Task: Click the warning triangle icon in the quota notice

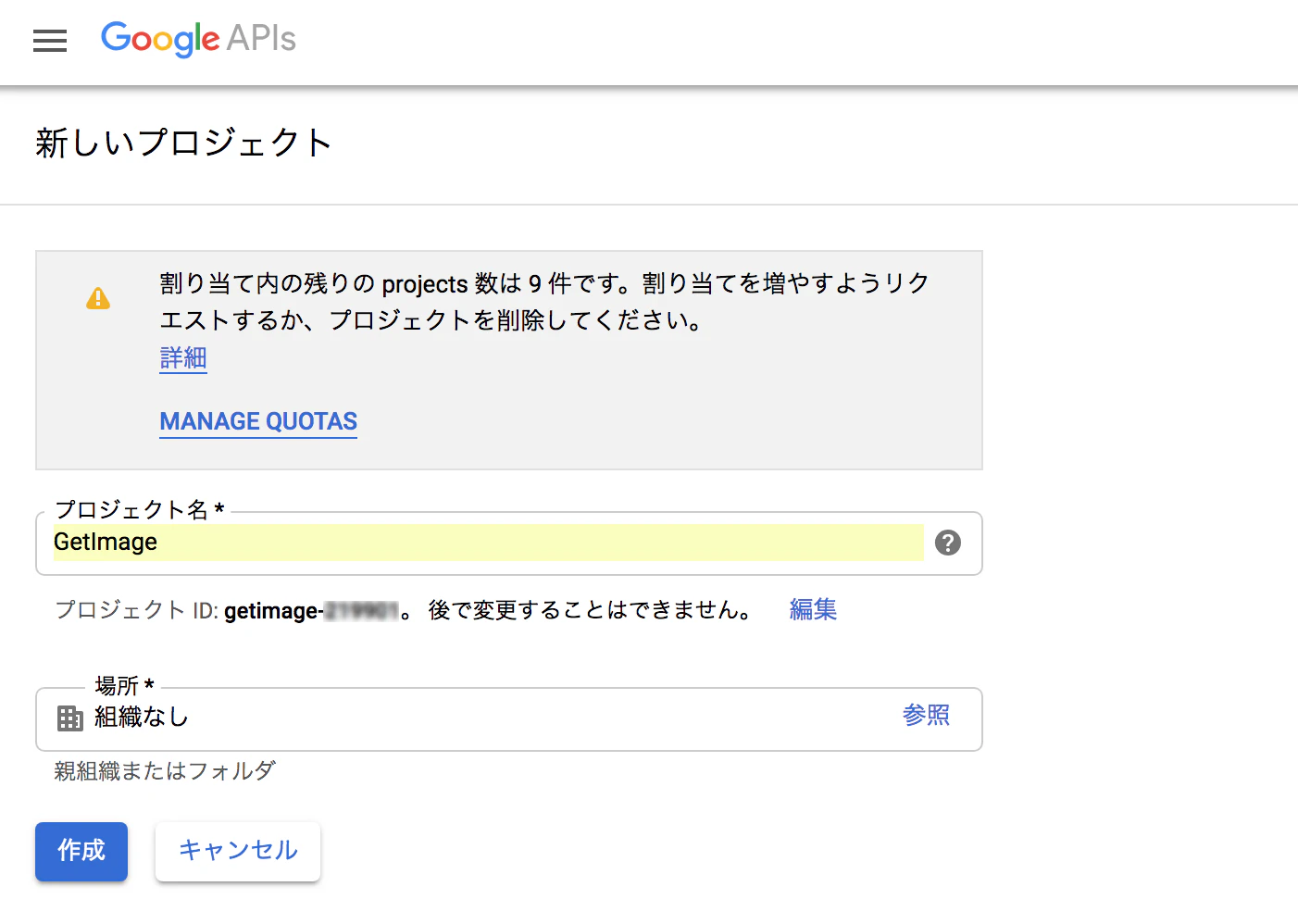Action: tap(98, 298)
